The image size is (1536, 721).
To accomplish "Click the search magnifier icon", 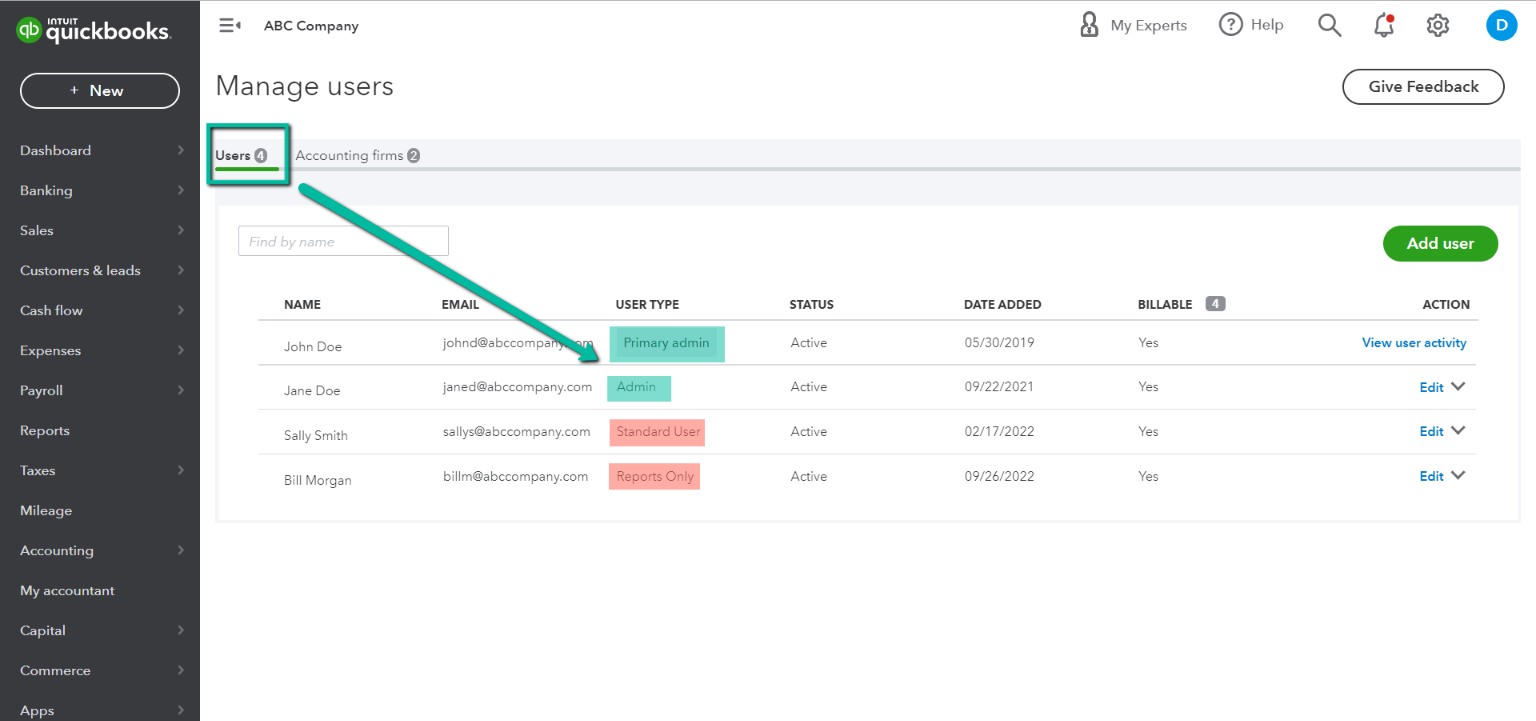I will pyautogui.click(x=1329, y=25).
